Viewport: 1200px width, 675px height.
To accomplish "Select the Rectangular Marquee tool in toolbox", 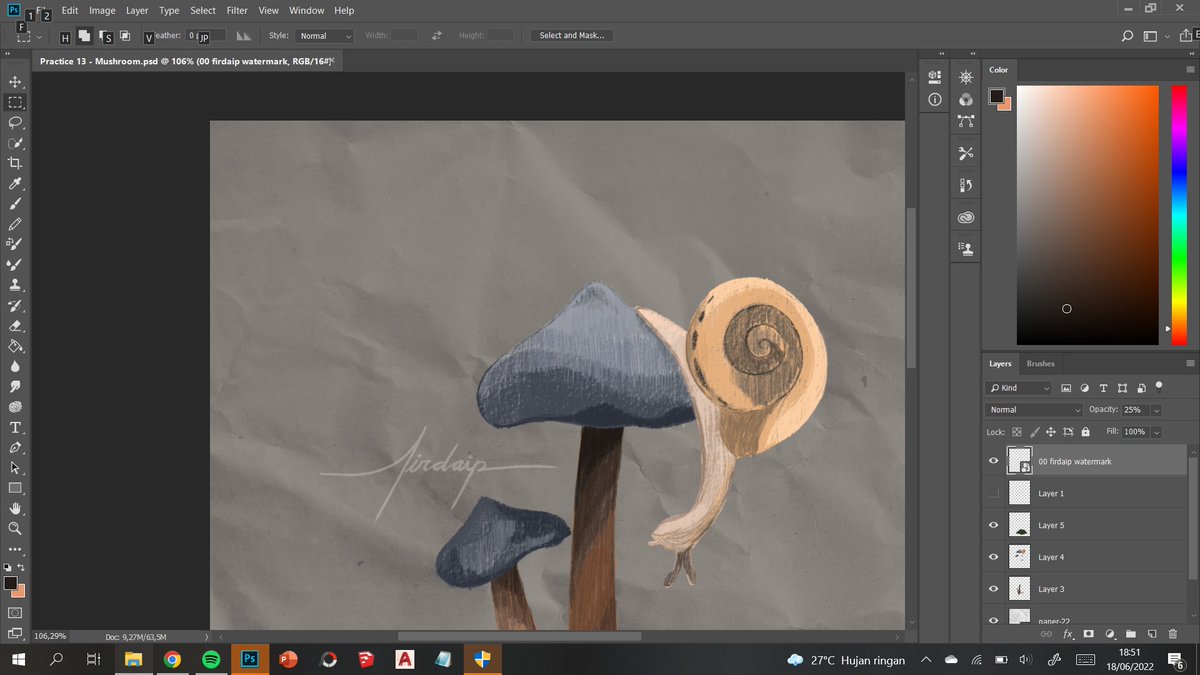I will (x=15, y=102).
